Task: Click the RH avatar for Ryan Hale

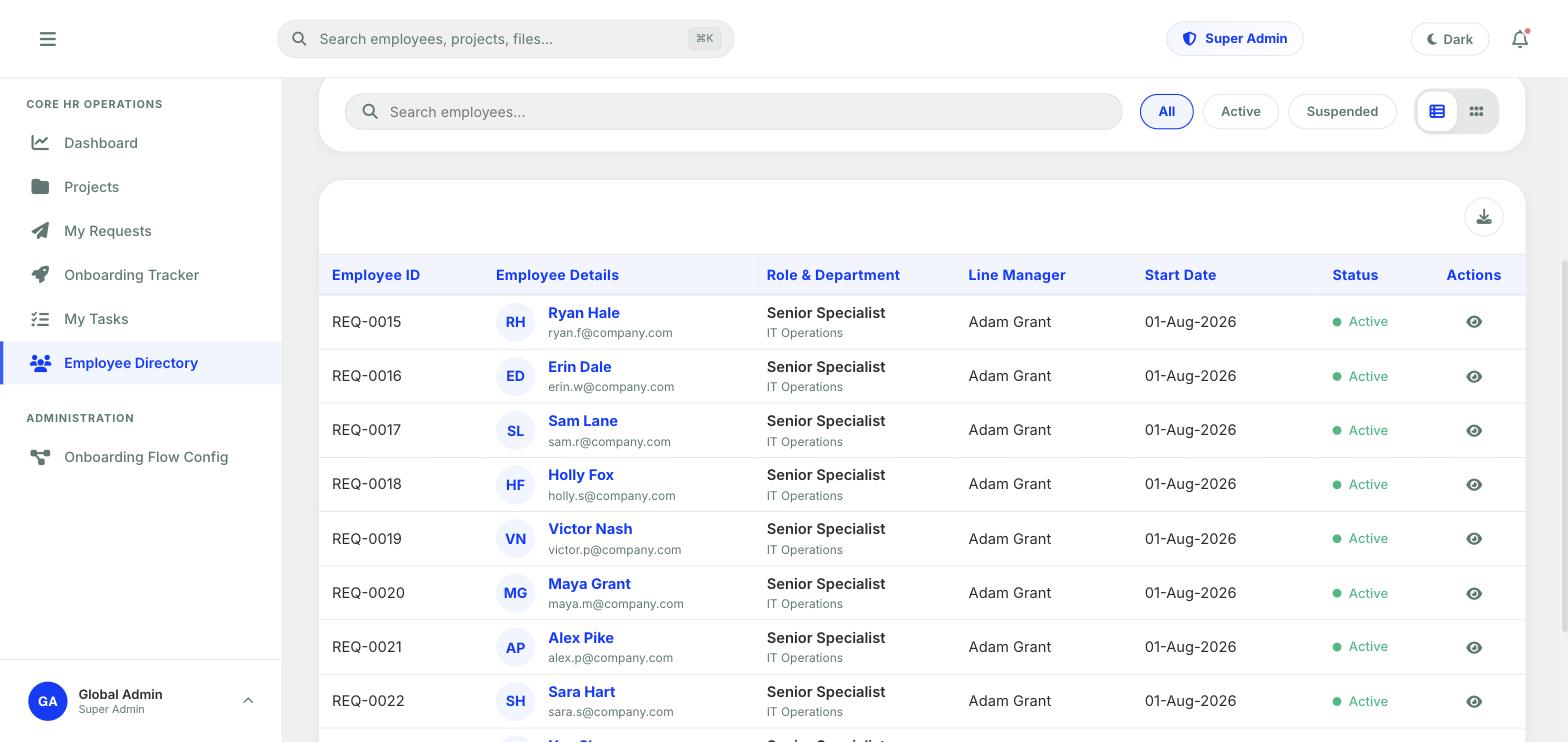Action: [515, 322]
